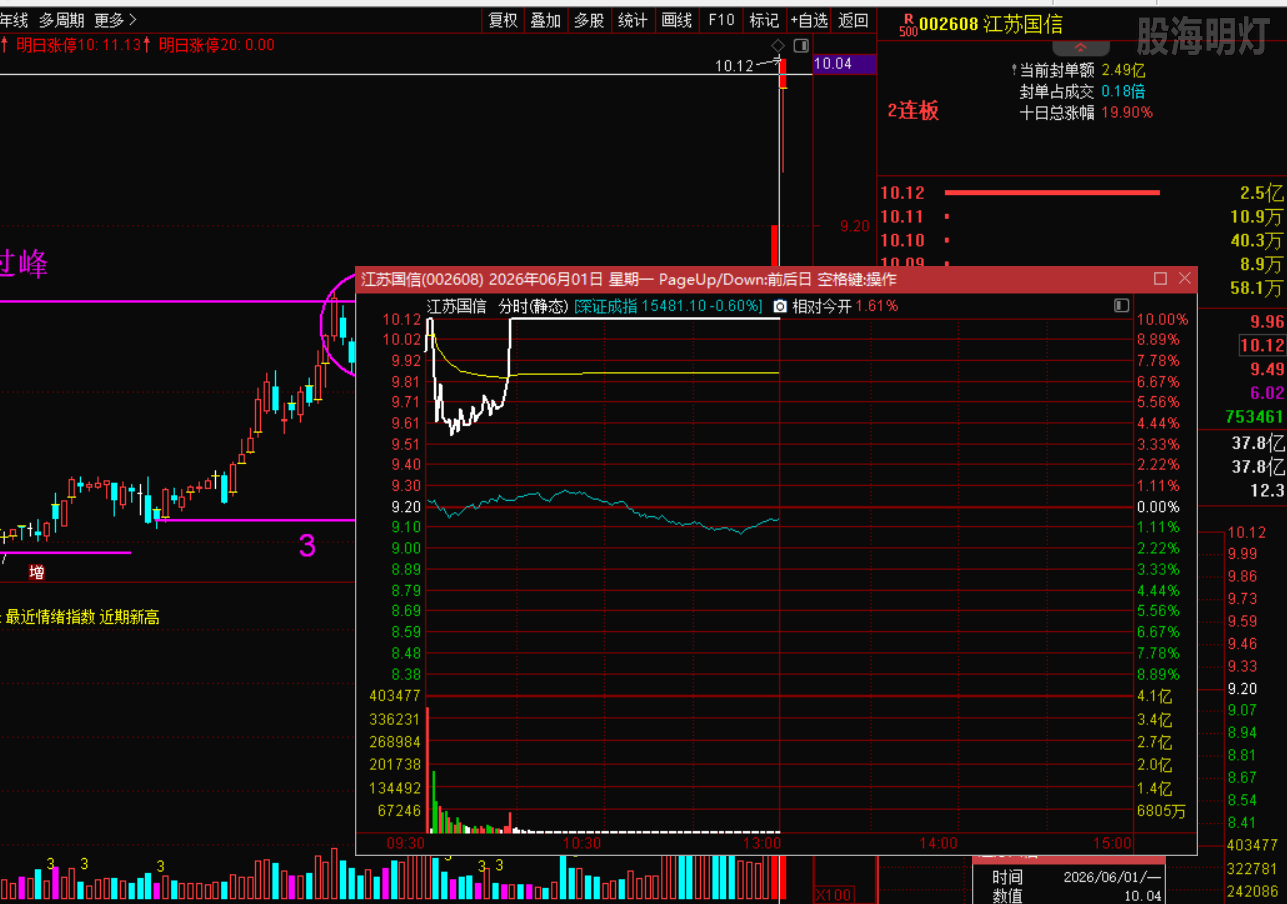The width and height of the screenshot is (1287, 904).
Task: Select the 当前封单额 2.49亿 value
Action: click(x=1123, y=70)
